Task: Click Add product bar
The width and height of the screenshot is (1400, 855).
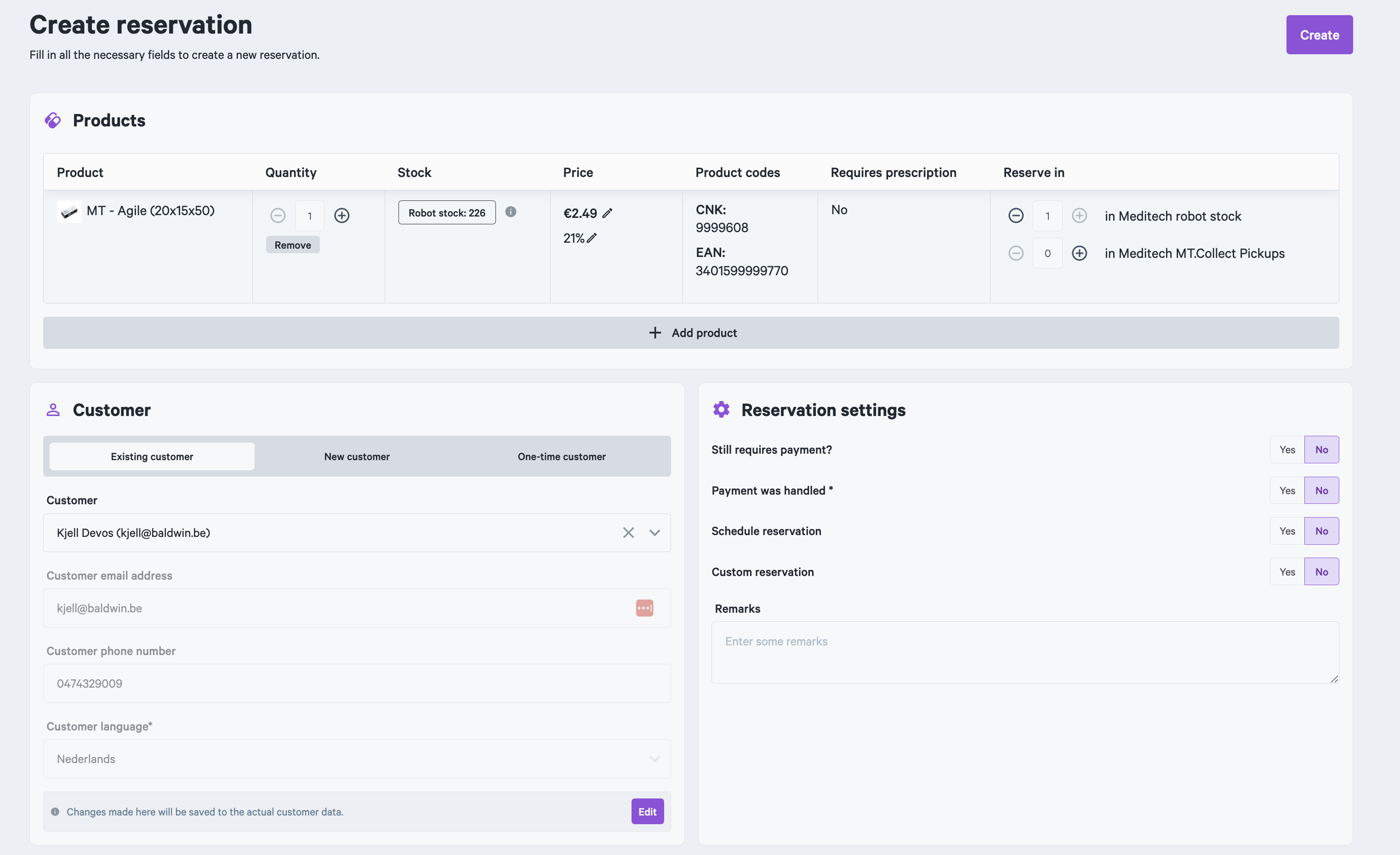Action: coord(691,333)
